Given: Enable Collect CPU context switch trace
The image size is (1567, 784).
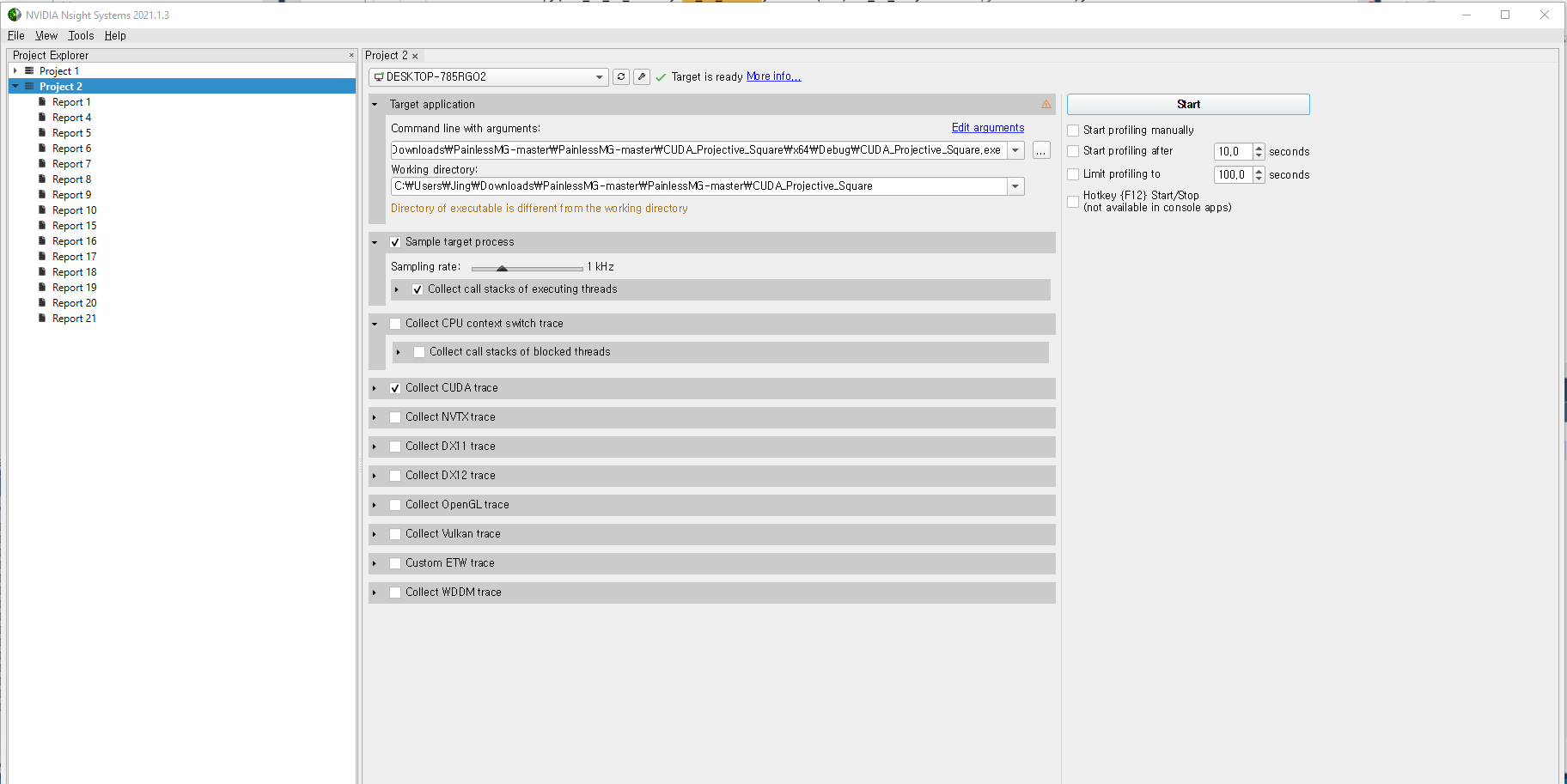Looking at the screenshot, I should click(395, 324).
